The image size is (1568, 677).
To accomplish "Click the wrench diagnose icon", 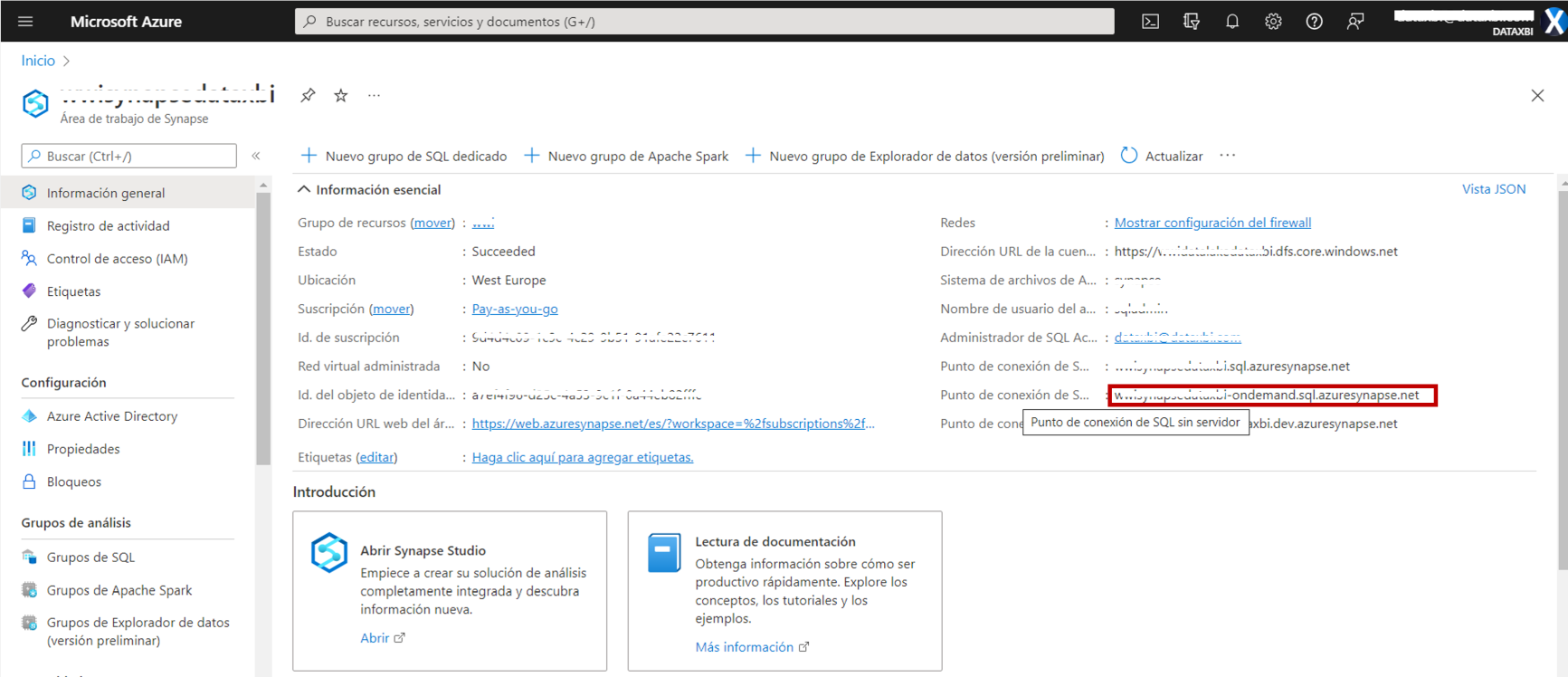I will coord(29,323).
